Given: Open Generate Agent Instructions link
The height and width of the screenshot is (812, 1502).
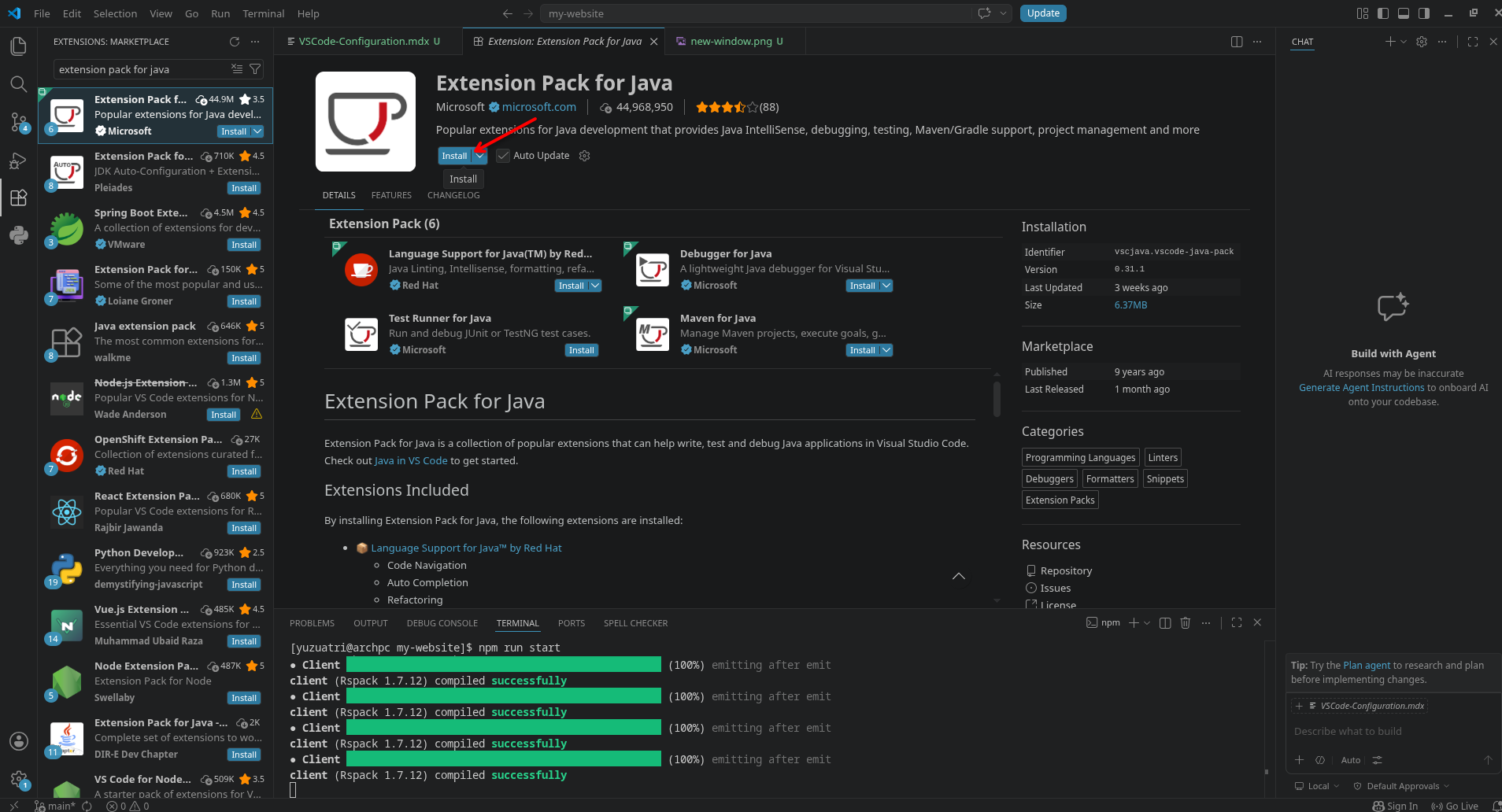Looking at the screenshot, I should 1361,388.
